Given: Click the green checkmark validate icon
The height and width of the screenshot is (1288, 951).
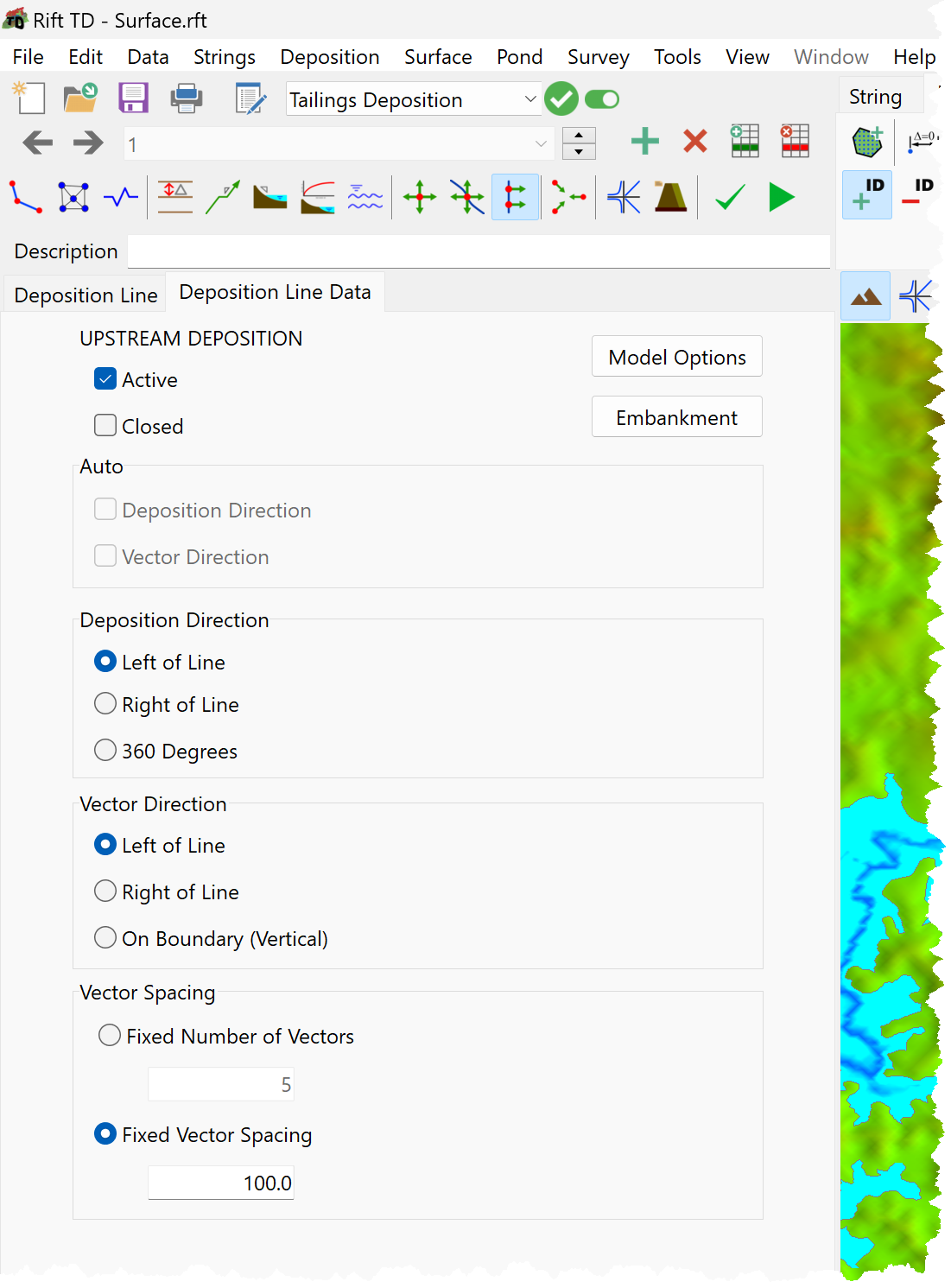Looking at the screenshot, I should tap(731, 198).
